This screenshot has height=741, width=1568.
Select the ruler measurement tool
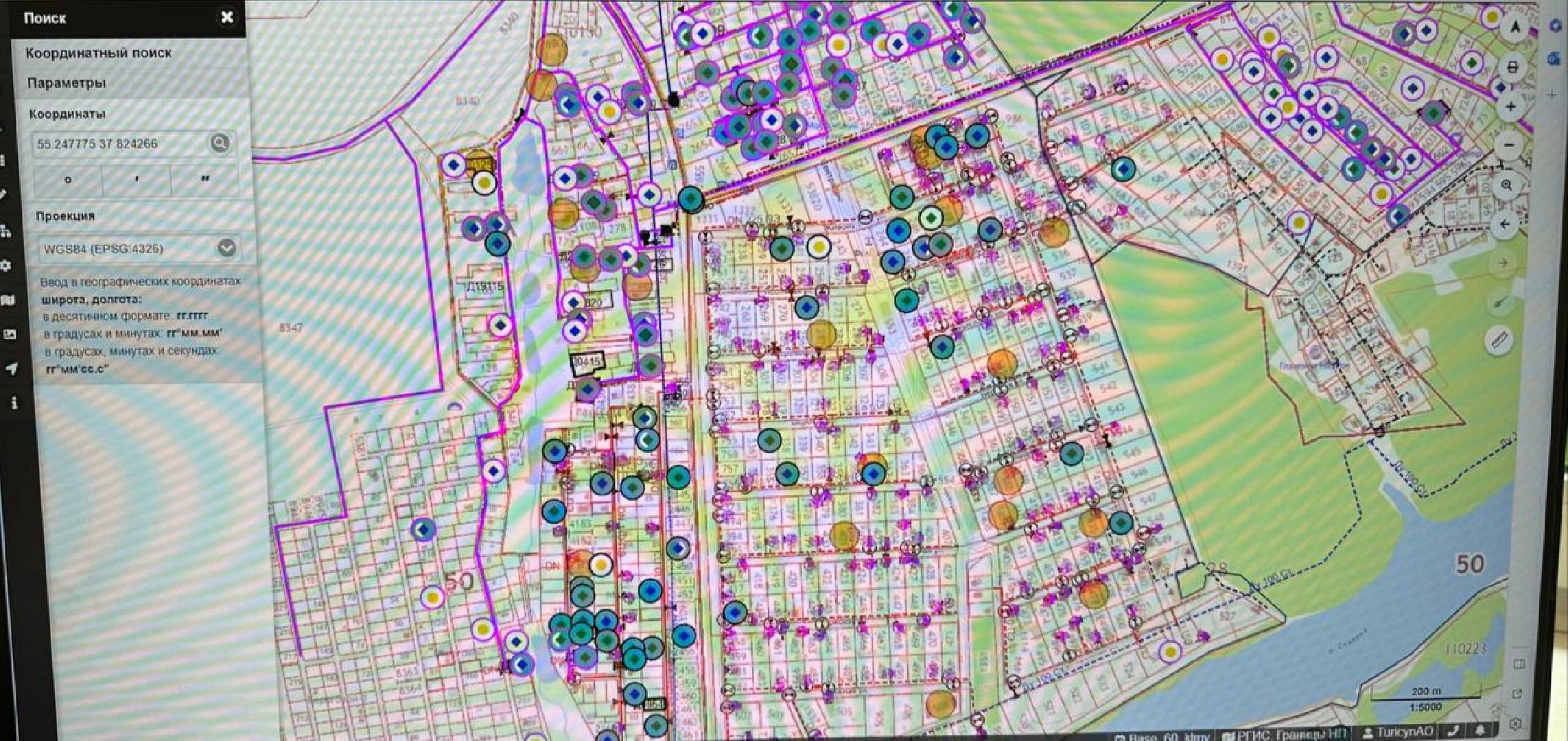point(1500,340)
